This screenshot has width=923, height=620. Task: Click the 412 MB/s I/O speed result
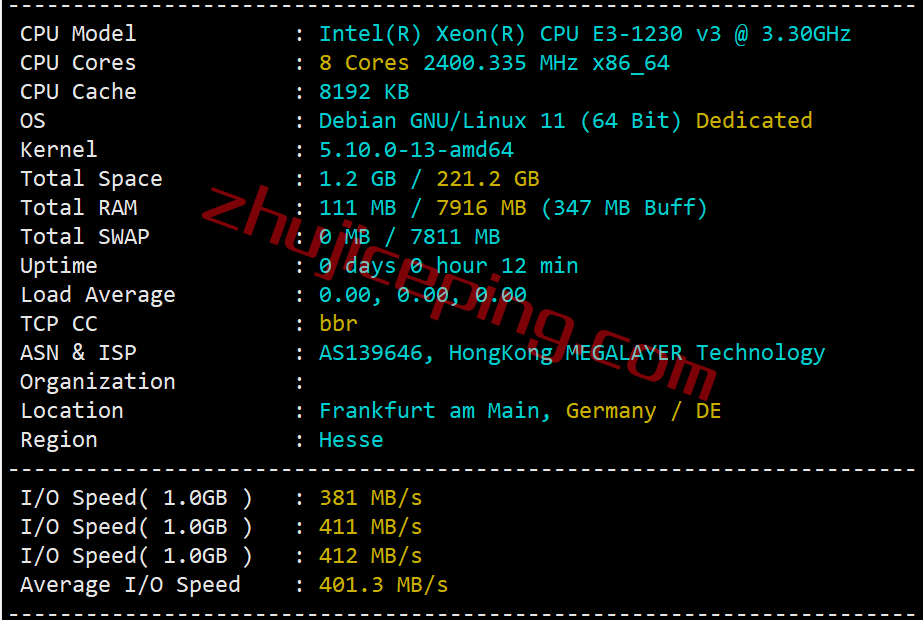pyautogui.click(x=370, y=555)
